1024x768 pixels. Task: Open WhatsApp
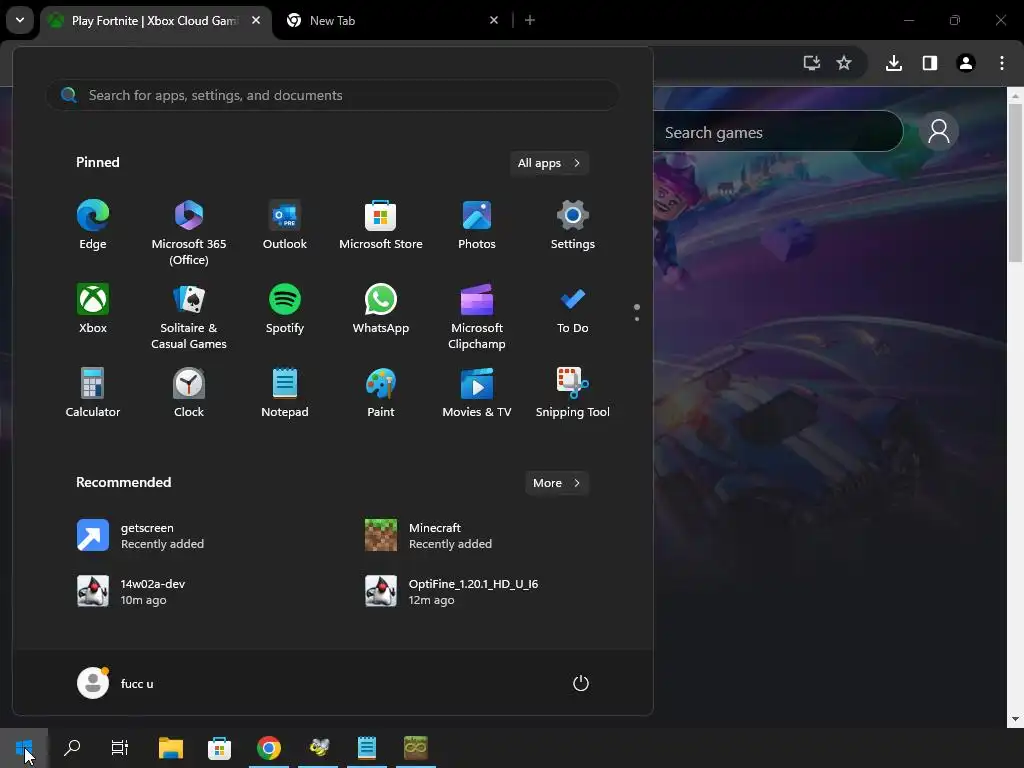coord(381,309)
